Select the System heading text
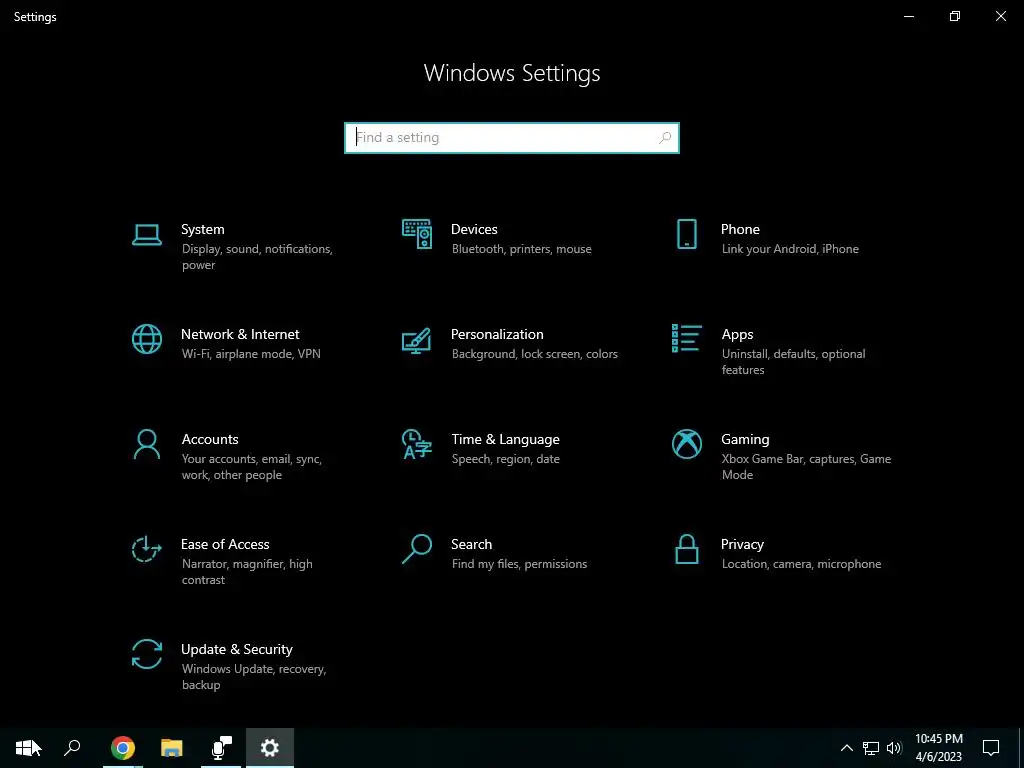Image resolution: width=1024 pixels, height=768 pixels. pos(202,229)
